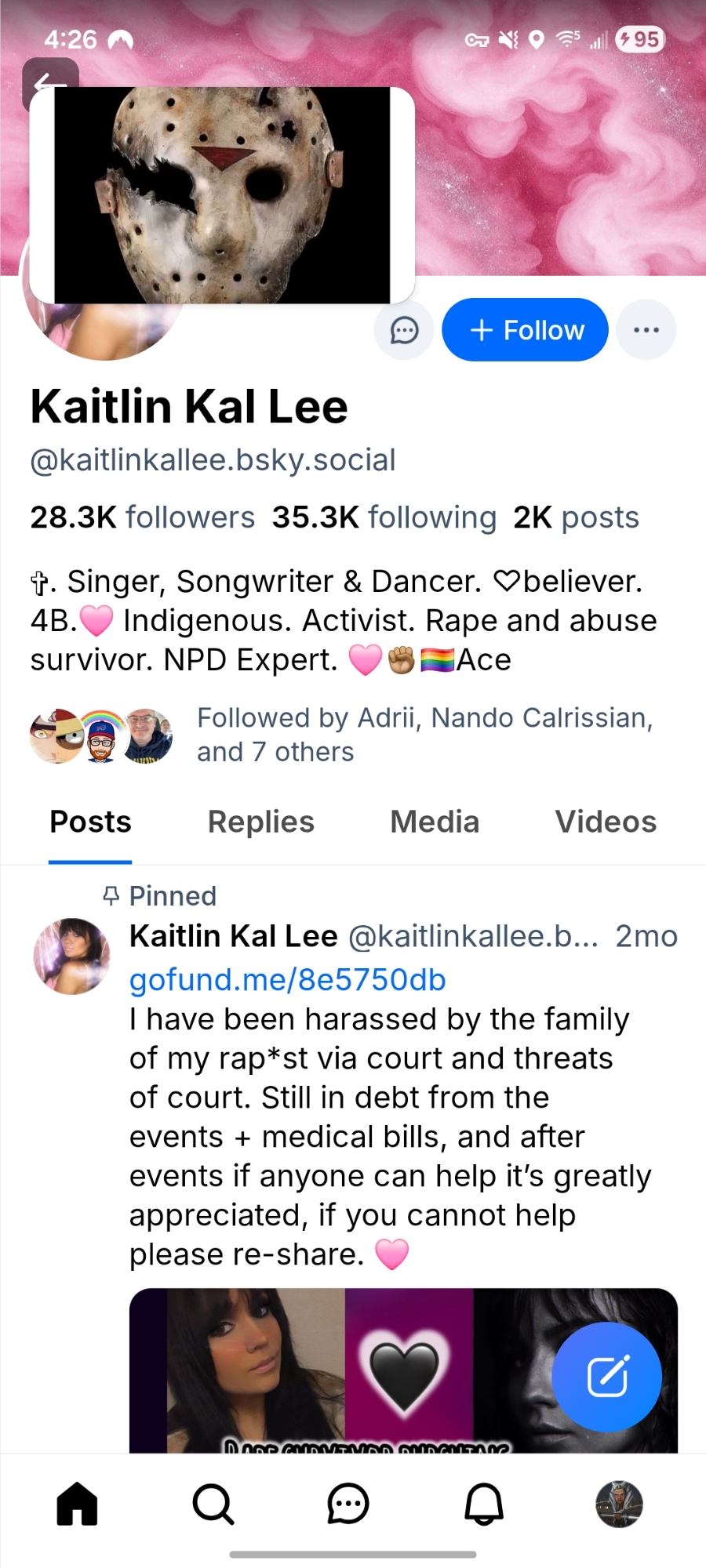Screen dimensions: 706x1568
Task: Open the Chat messages page
Action: (348, 1504)
